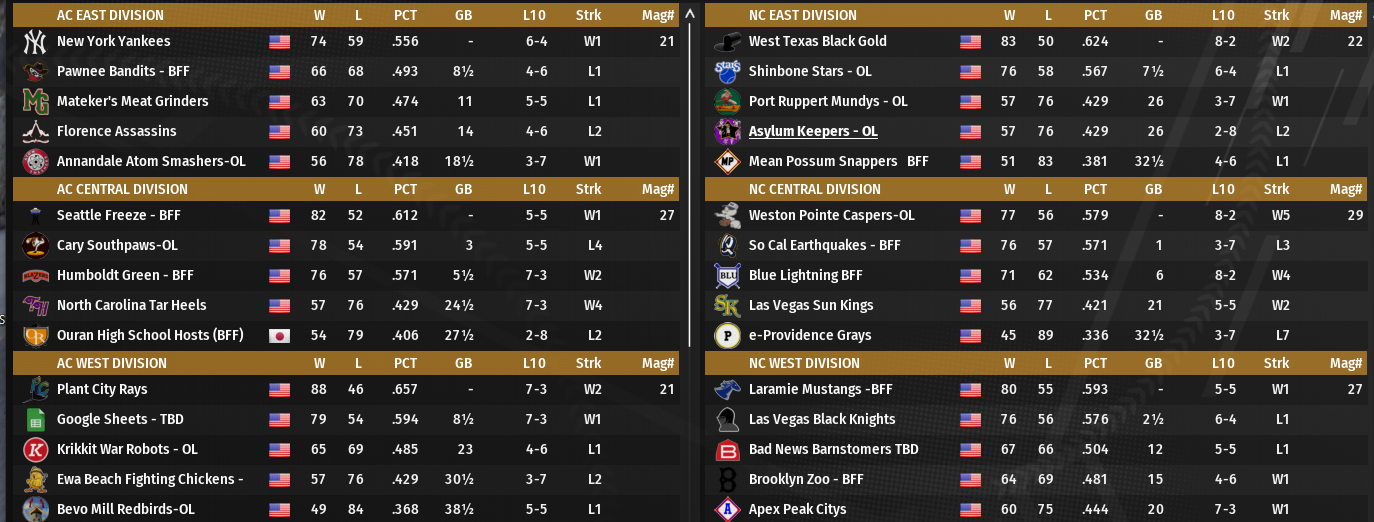Click the GB column header in NC East Division
Screen dimensions: 1374x522
[1153, 15]
